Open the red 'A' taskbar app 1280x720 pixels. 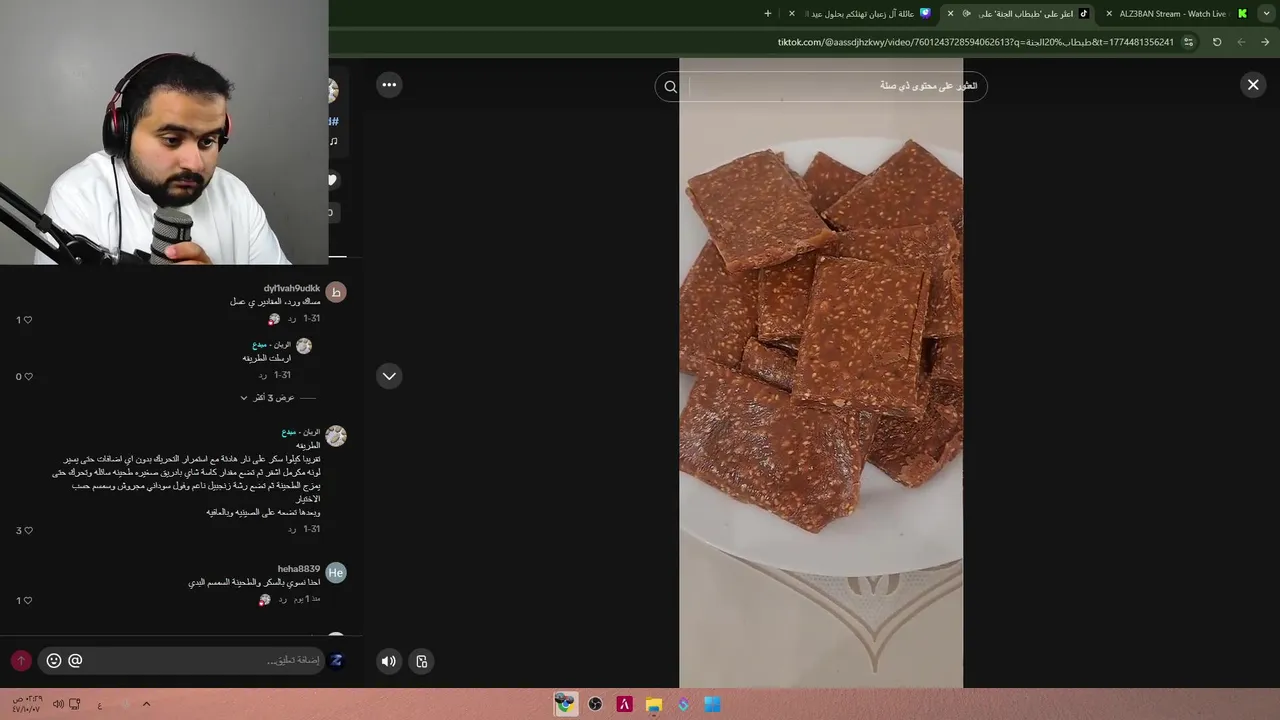click(x=624, y=705)
